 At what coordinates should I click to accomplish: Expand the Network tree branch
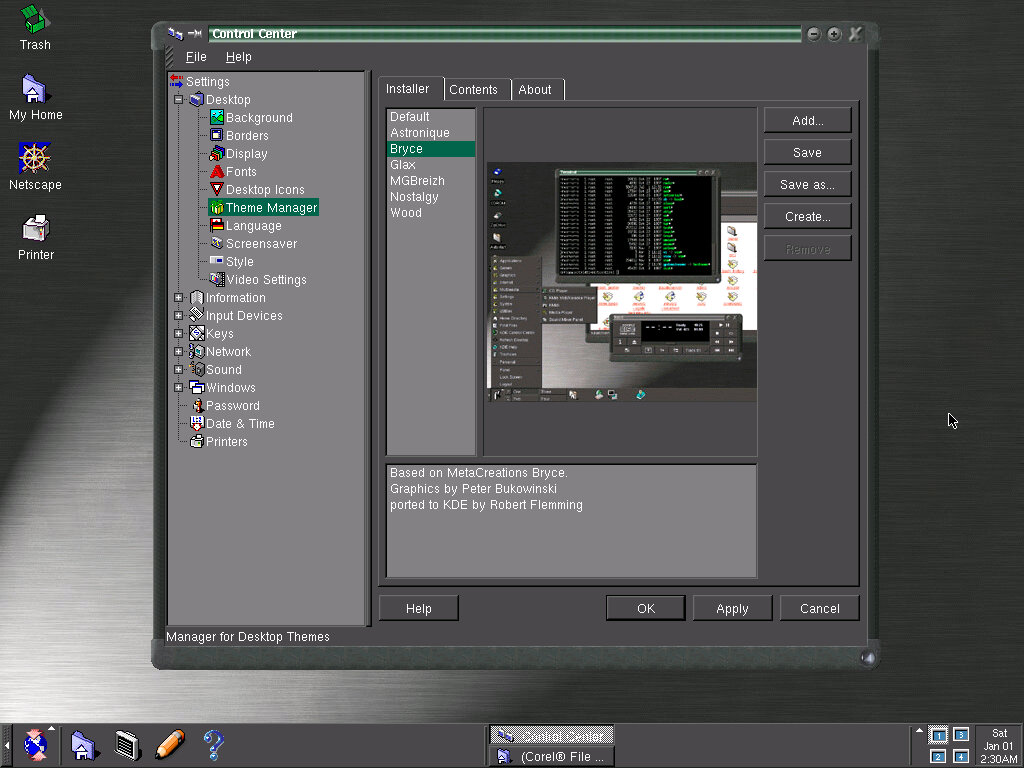coord(179,352)
